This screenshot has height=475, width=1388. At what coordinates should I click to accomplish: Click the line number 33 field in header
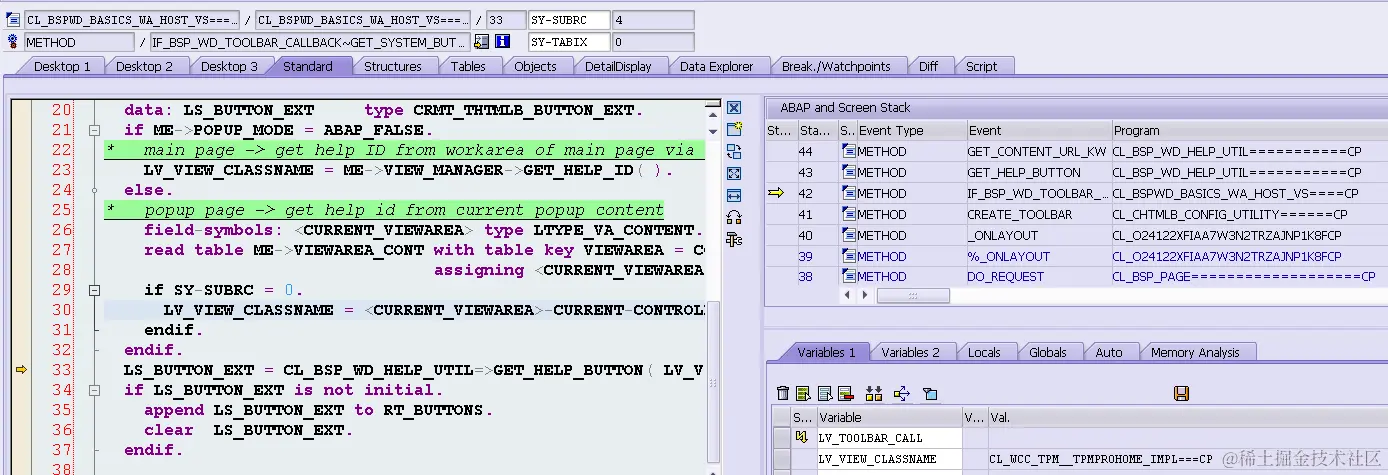tap(504, 20)
